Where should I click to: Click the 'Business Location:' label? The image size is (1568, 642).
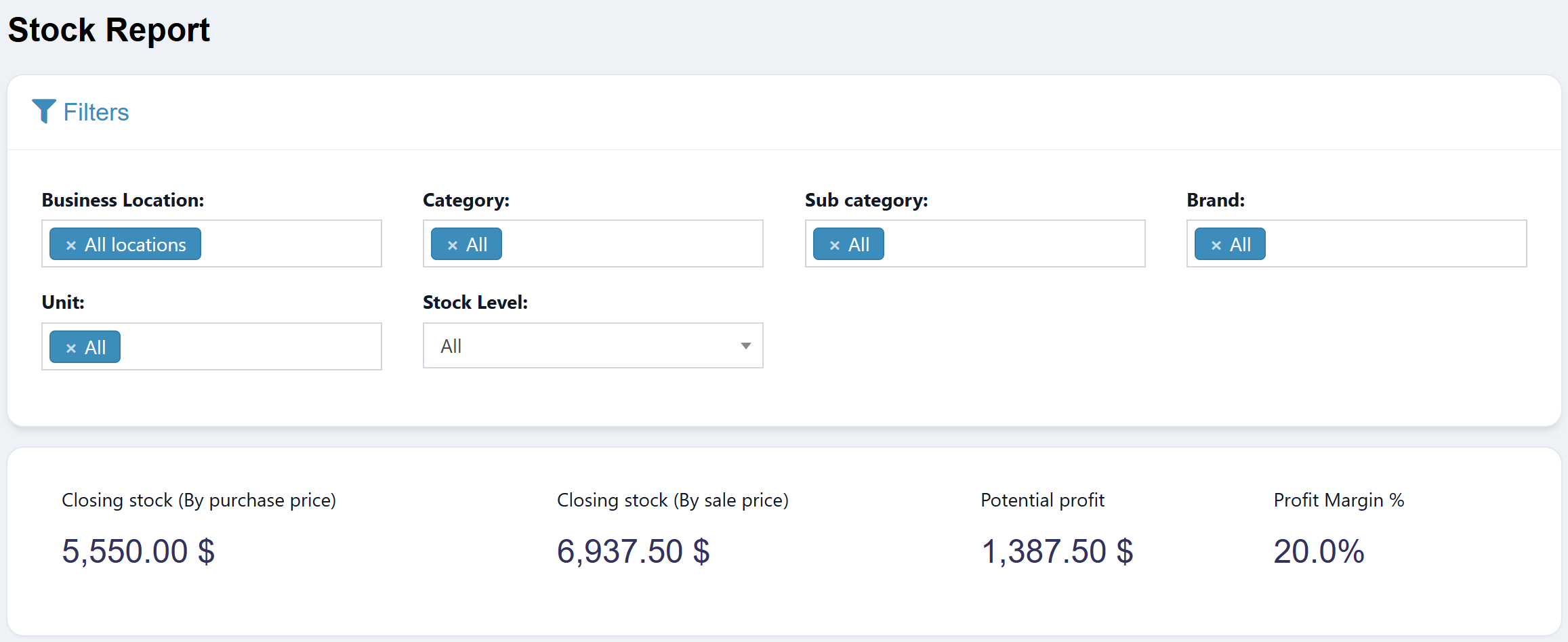123,200
